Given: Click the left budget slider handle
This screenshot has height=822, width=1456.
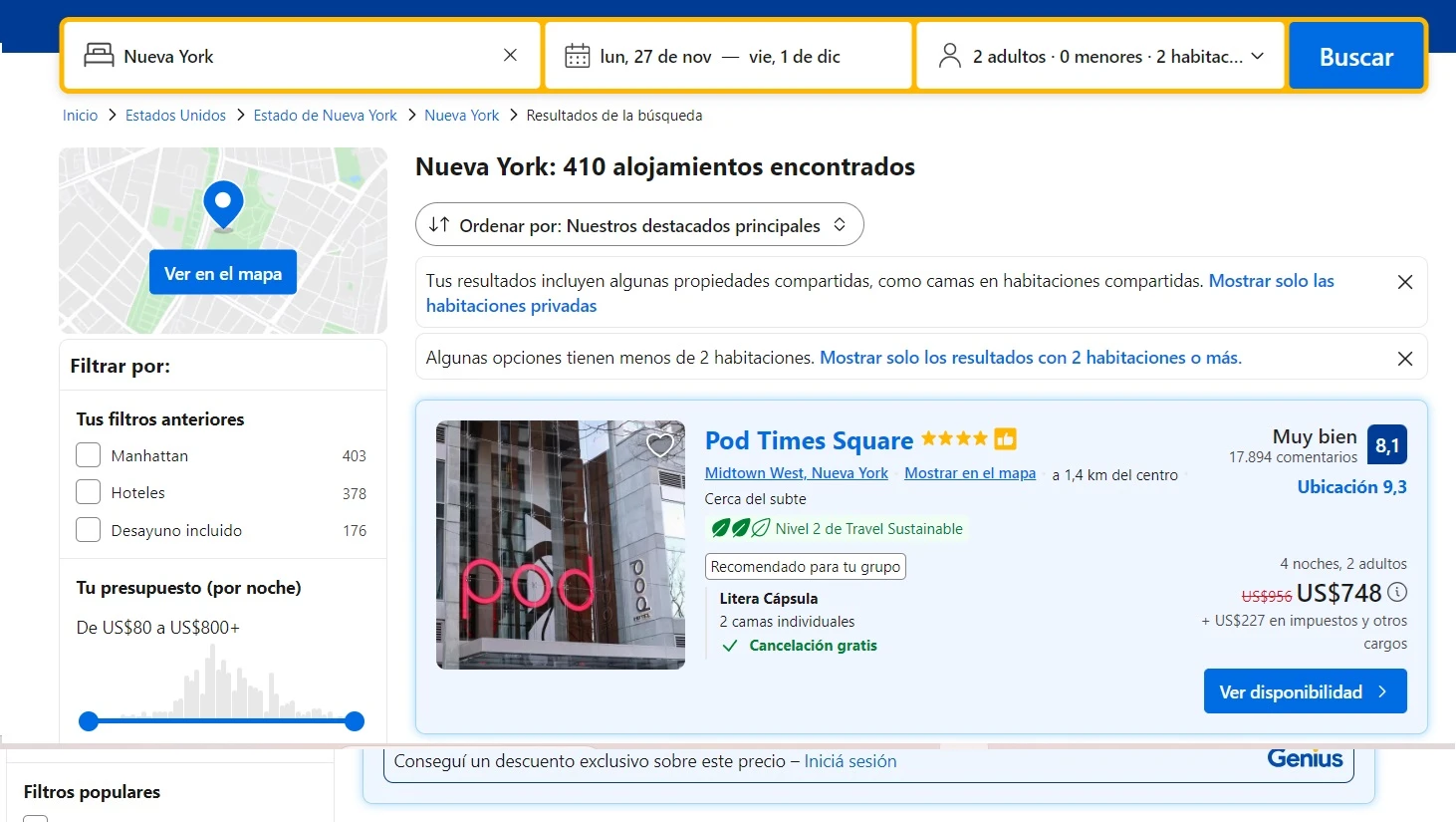Looking at the screenshot, I should tap(89, 721).
